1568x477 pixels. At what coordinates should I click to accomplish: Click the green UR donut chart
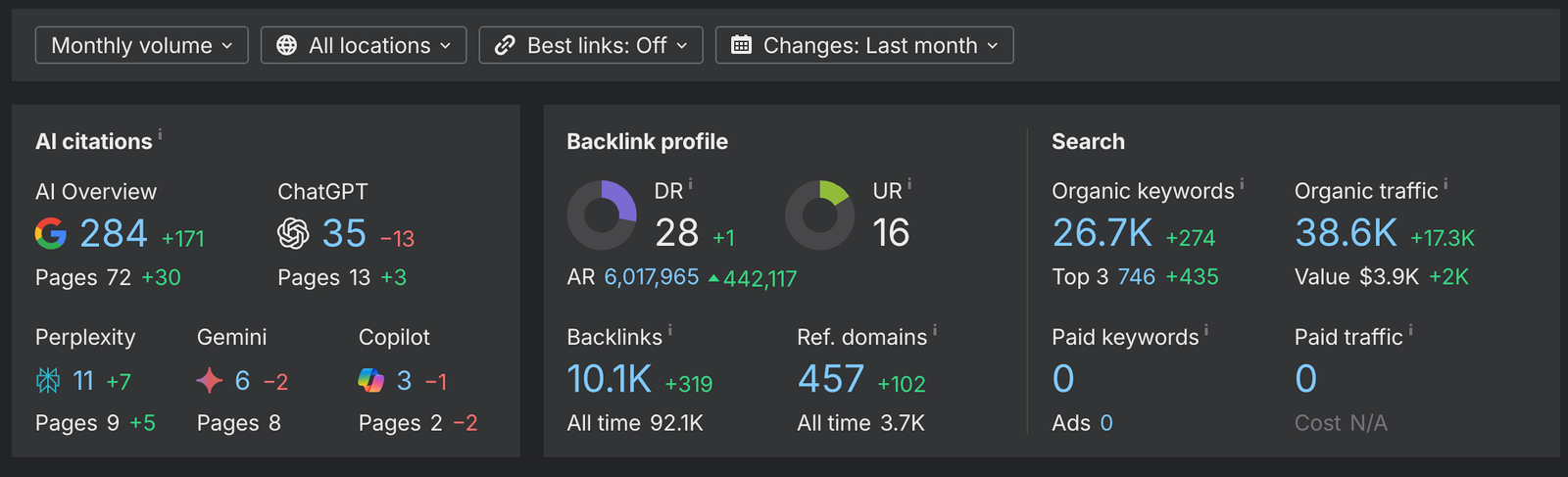(819, 215)
